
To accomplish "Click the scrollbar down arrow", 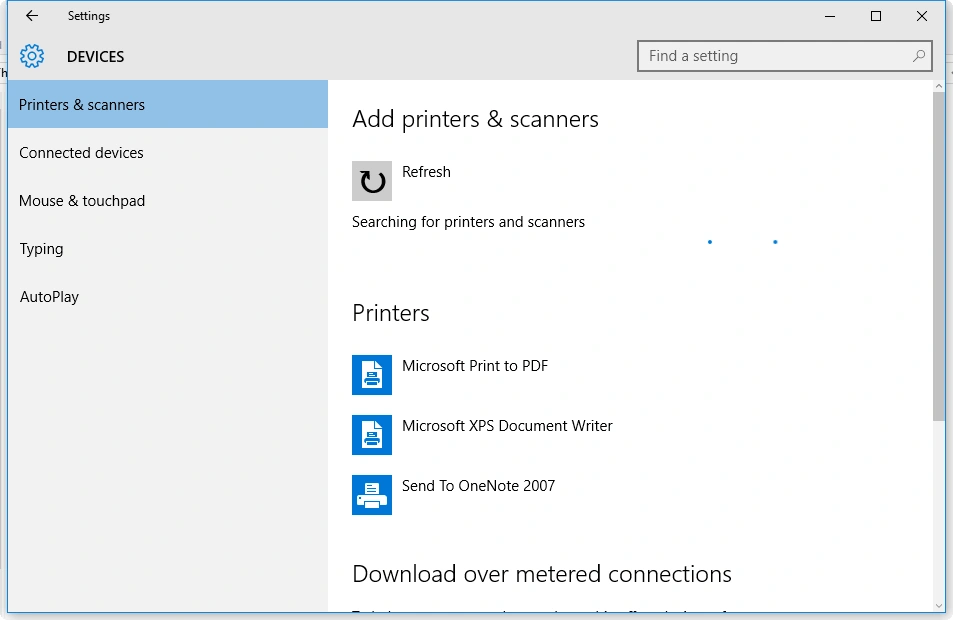I will [x=938, y=605].
